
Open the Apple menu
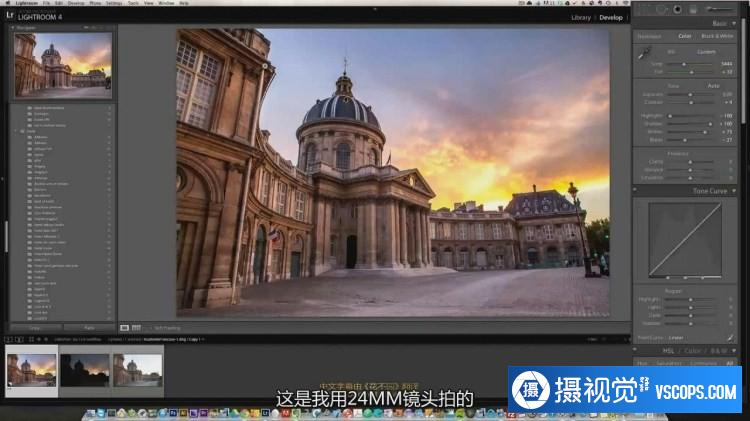coord(9,3)
